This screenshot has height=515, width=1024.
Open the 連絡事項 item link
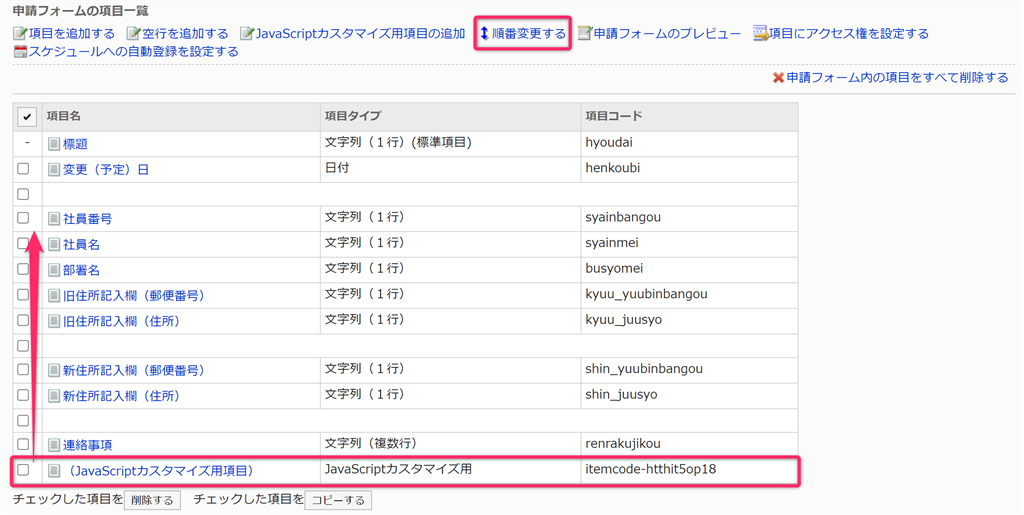[88, 445]
